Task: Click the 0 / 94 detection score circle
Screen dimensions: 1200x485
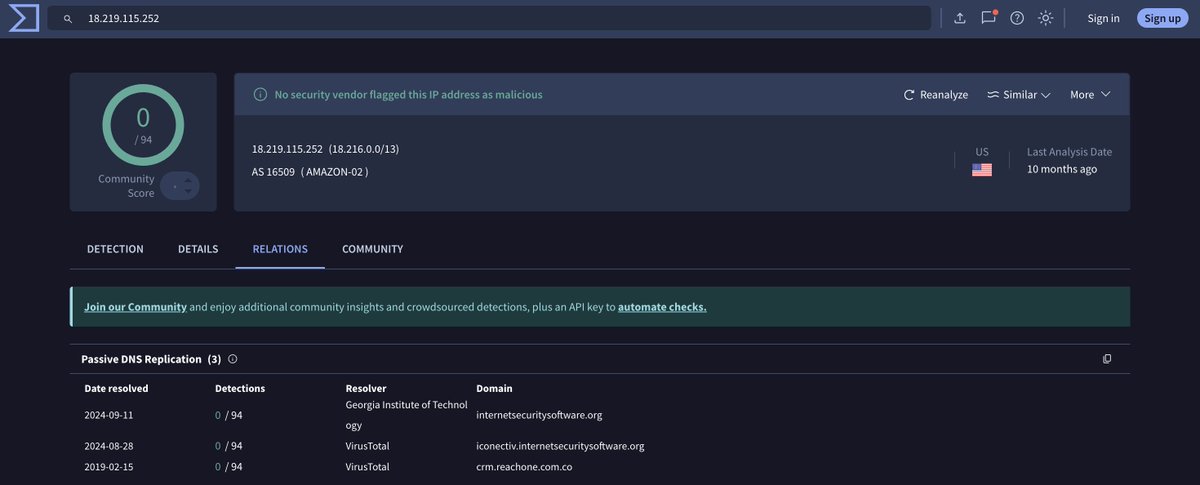Action: click(143, 124)
